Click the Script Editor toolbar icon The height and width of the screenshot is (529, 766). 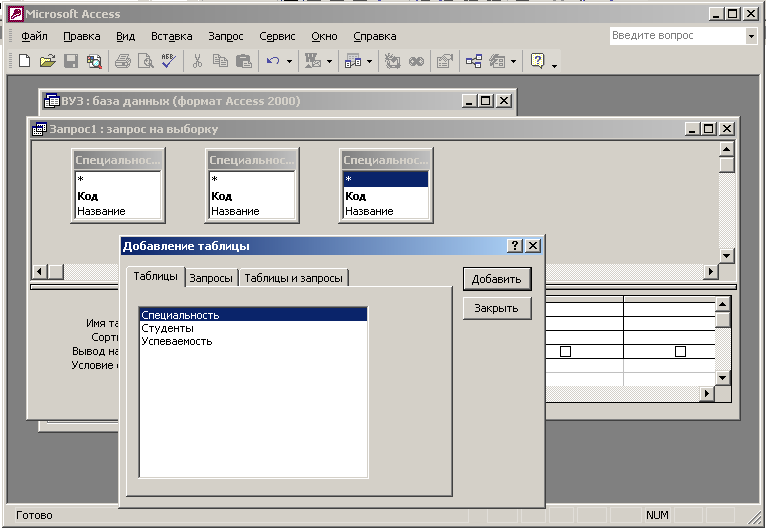[x=416, y=61]
